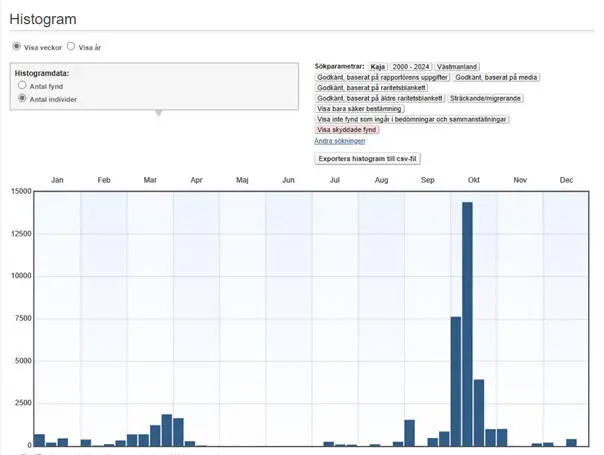This screenshot has height=455, width=604.
Task: Click the 'Mar' month label above chart
Action: [150, 180]
